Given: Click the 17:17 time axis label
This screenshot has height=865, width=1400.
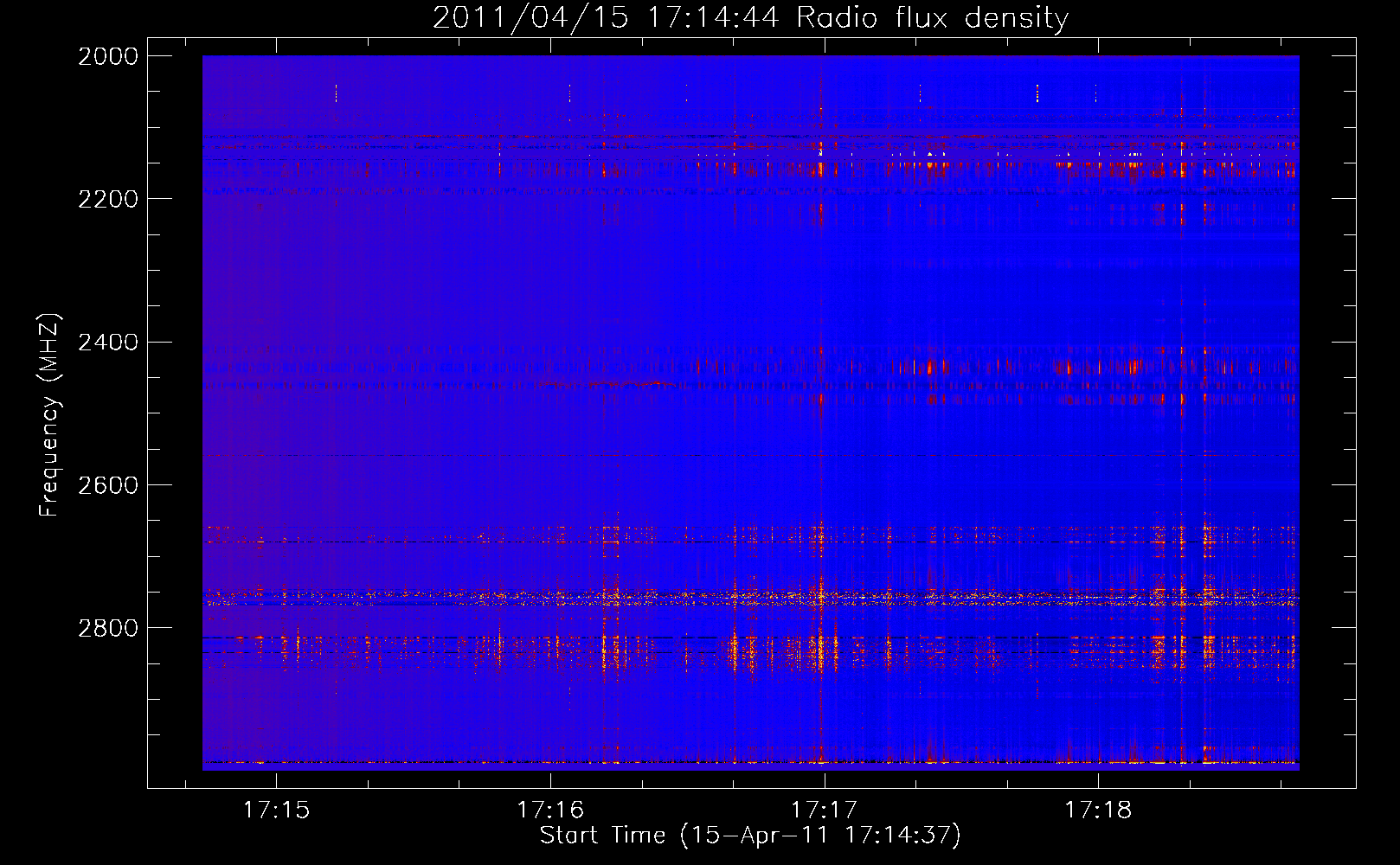Looking at the screenshot, I should (825, 811).
